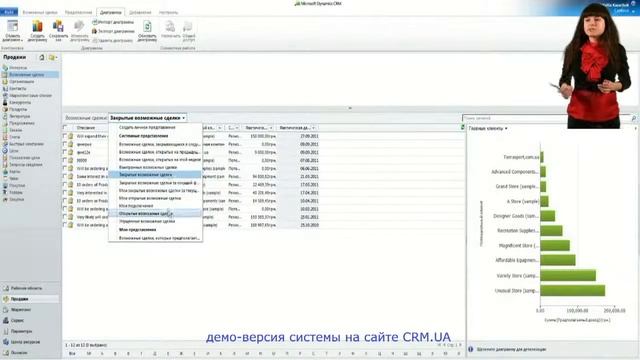Open Контакты in the sidebar
This screenshot has height=360, width=640.
(18, 89)
